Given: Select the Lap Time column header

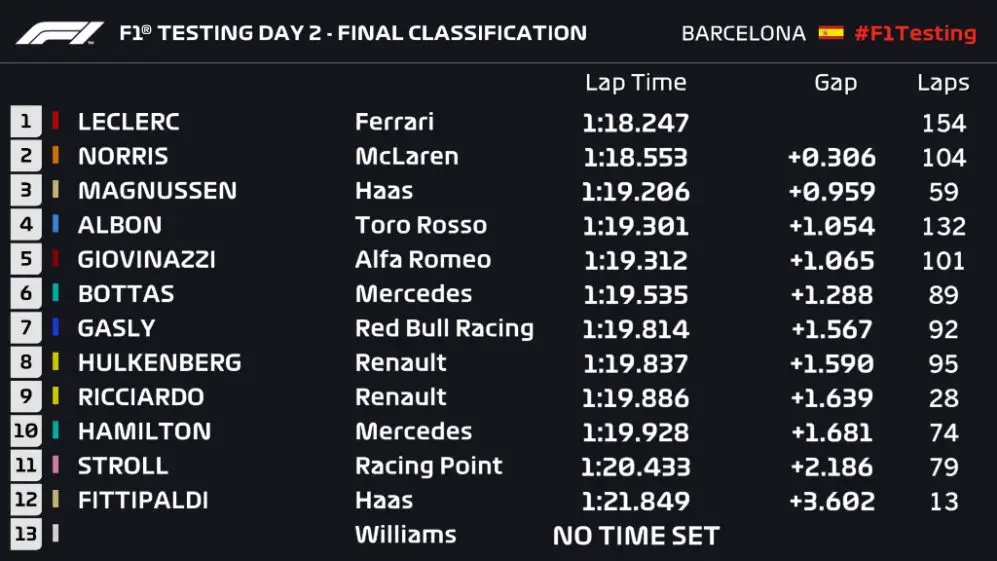Looking at the screenshot, I should (635, 83).
